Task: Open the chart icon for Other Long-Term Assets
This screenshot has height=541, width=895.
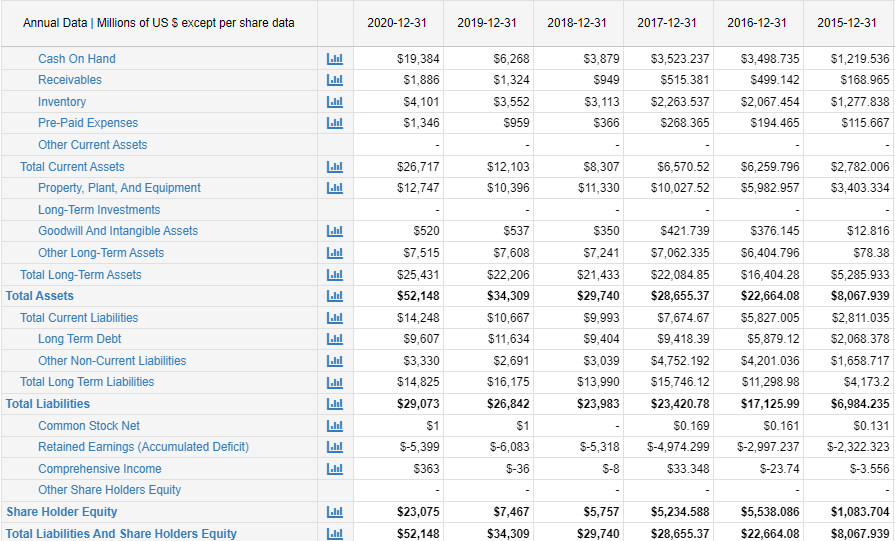Action: (x=334, y=253)
